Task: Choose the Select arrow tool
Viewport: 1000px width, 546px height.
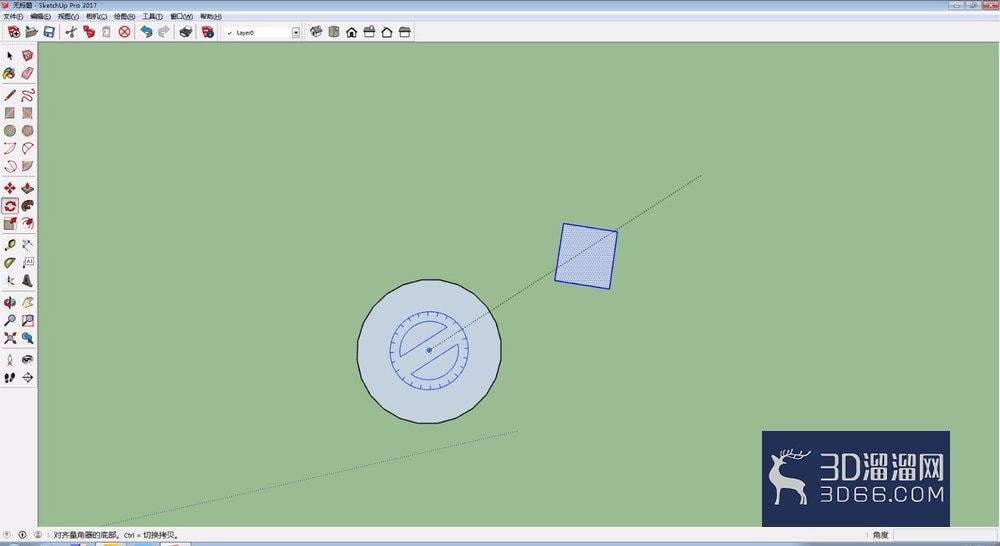Action: pyautogui.click(x=10, y=56)
